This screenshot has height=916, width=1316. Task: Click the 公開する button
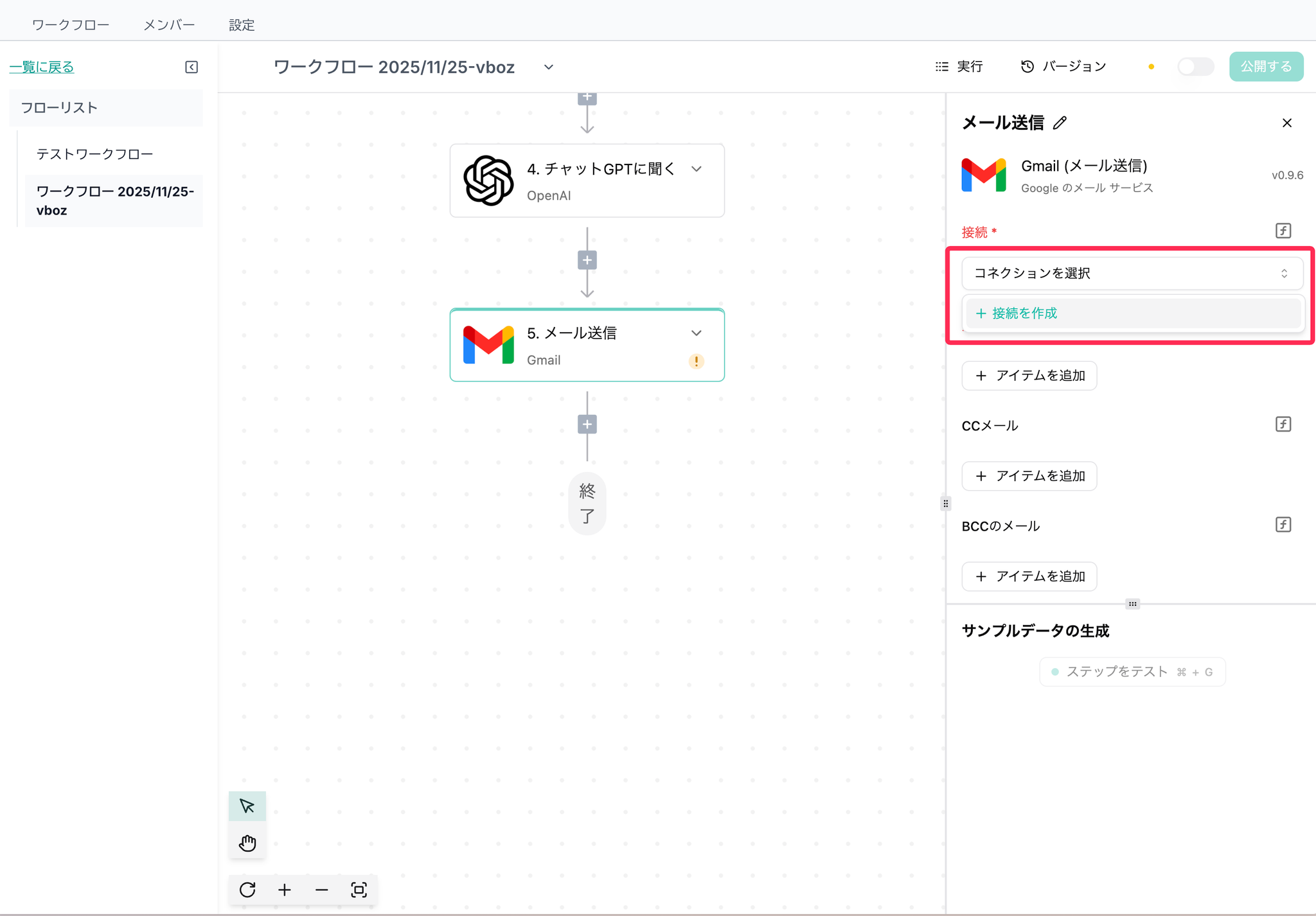1265,66
